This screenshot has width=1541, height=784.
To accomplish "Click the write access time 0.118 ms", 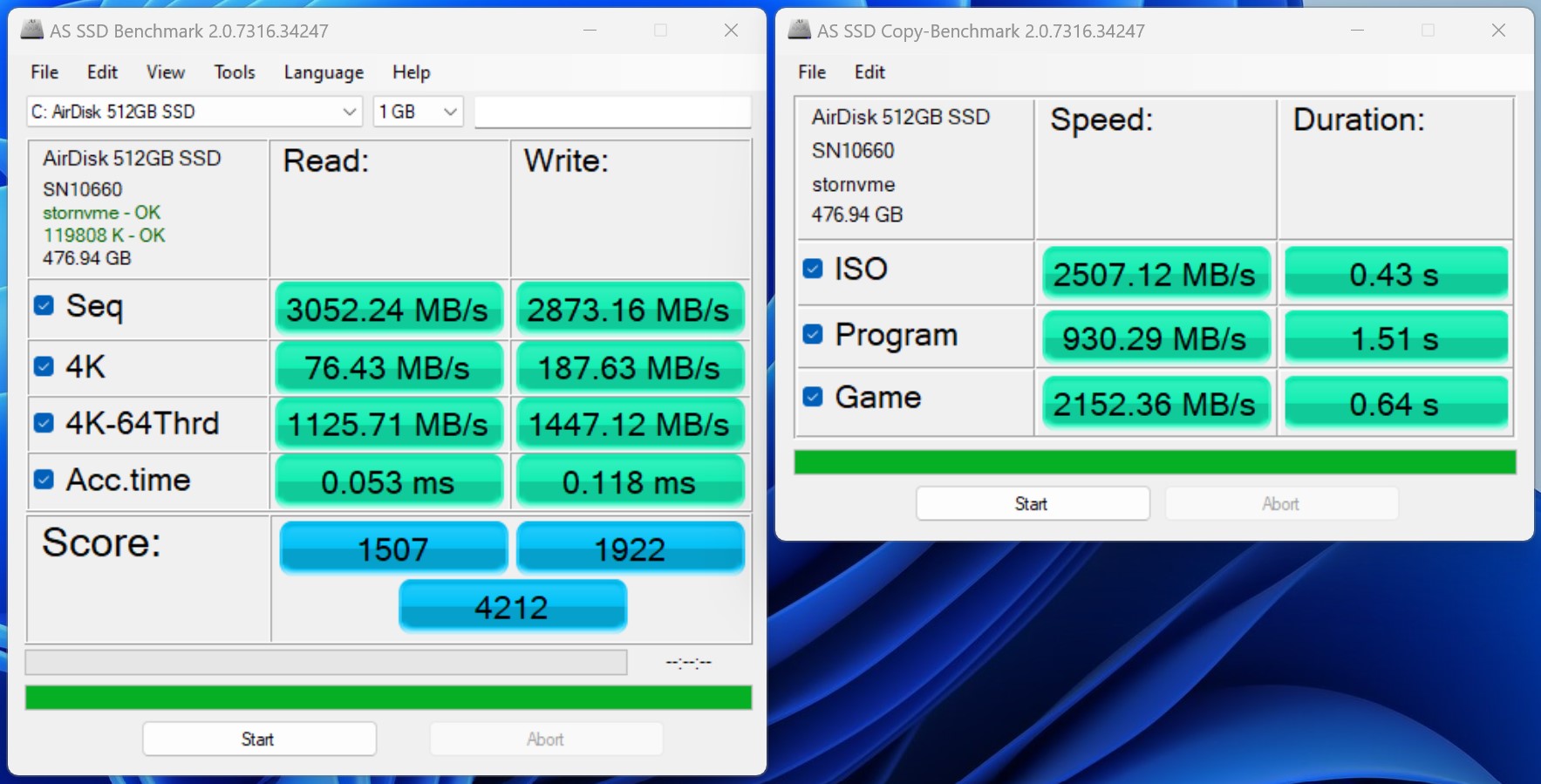I will (629, 481).
